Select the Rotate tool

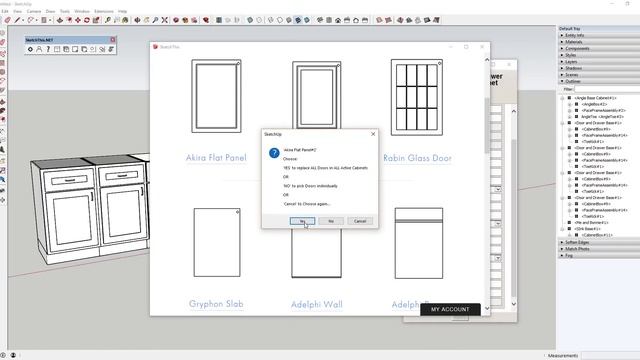tap(87, 20)
